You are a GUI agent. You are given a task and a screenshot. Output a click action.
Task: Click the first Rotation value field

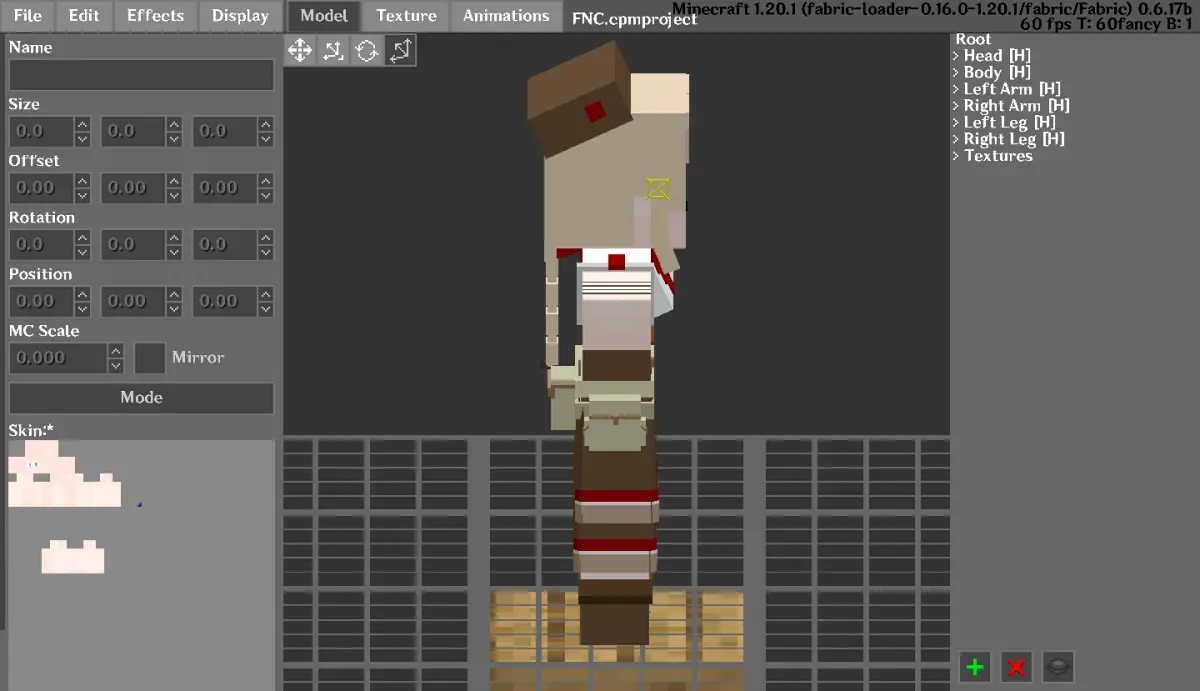(x=41, y=245)
